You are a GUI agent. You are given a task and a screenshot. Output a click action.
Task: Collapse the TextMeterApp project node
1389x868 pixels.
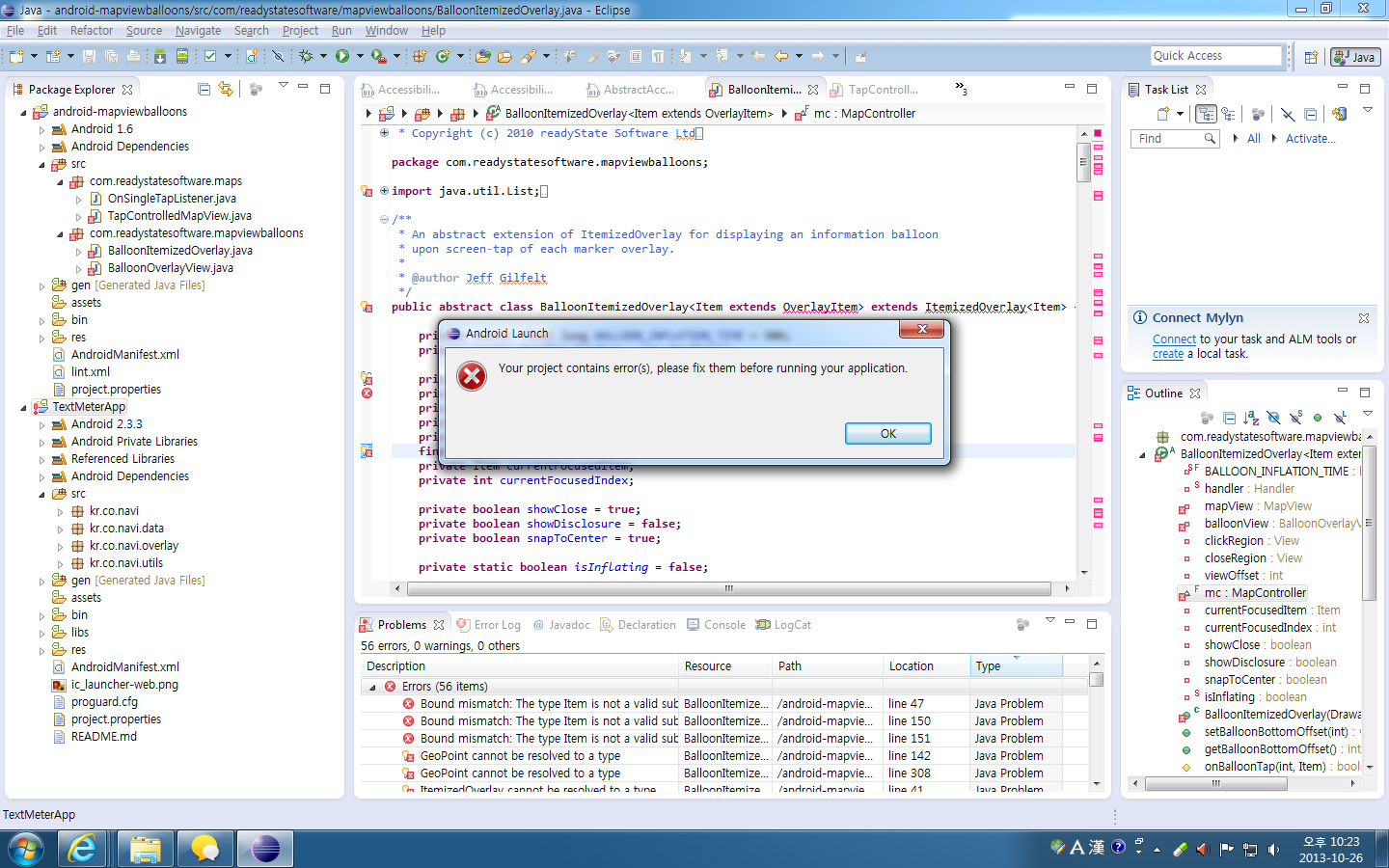click(24, 407)
